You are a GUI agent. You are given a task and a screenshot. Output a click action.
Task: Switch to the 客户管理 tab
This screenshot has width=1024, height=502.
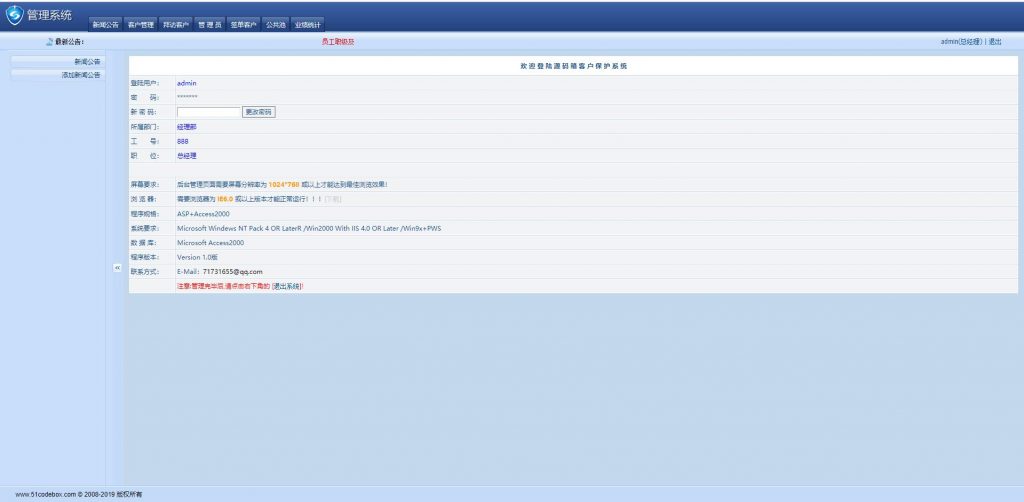[x=141, y=24]
